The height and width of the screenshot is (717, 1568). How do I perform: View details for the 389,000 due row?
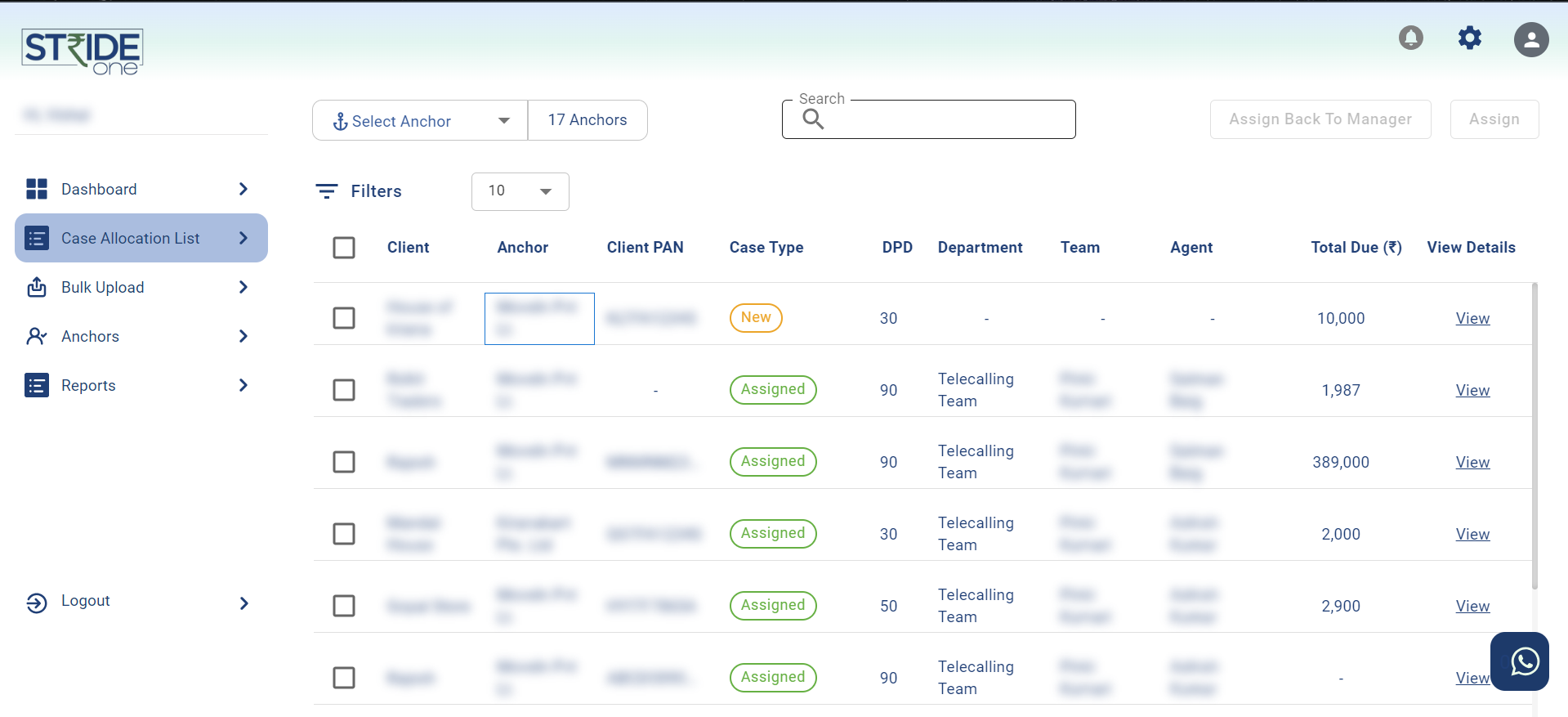point(1472,462)
